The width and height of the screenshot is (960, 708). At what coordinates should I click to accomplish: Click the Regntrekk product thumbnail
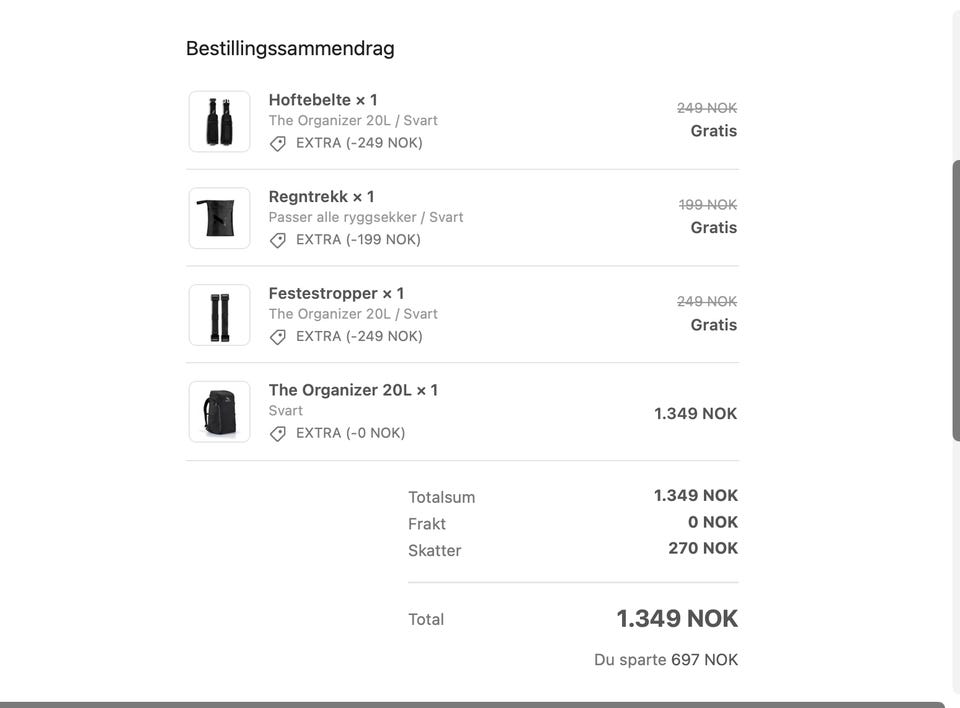(x=219, y=218)
